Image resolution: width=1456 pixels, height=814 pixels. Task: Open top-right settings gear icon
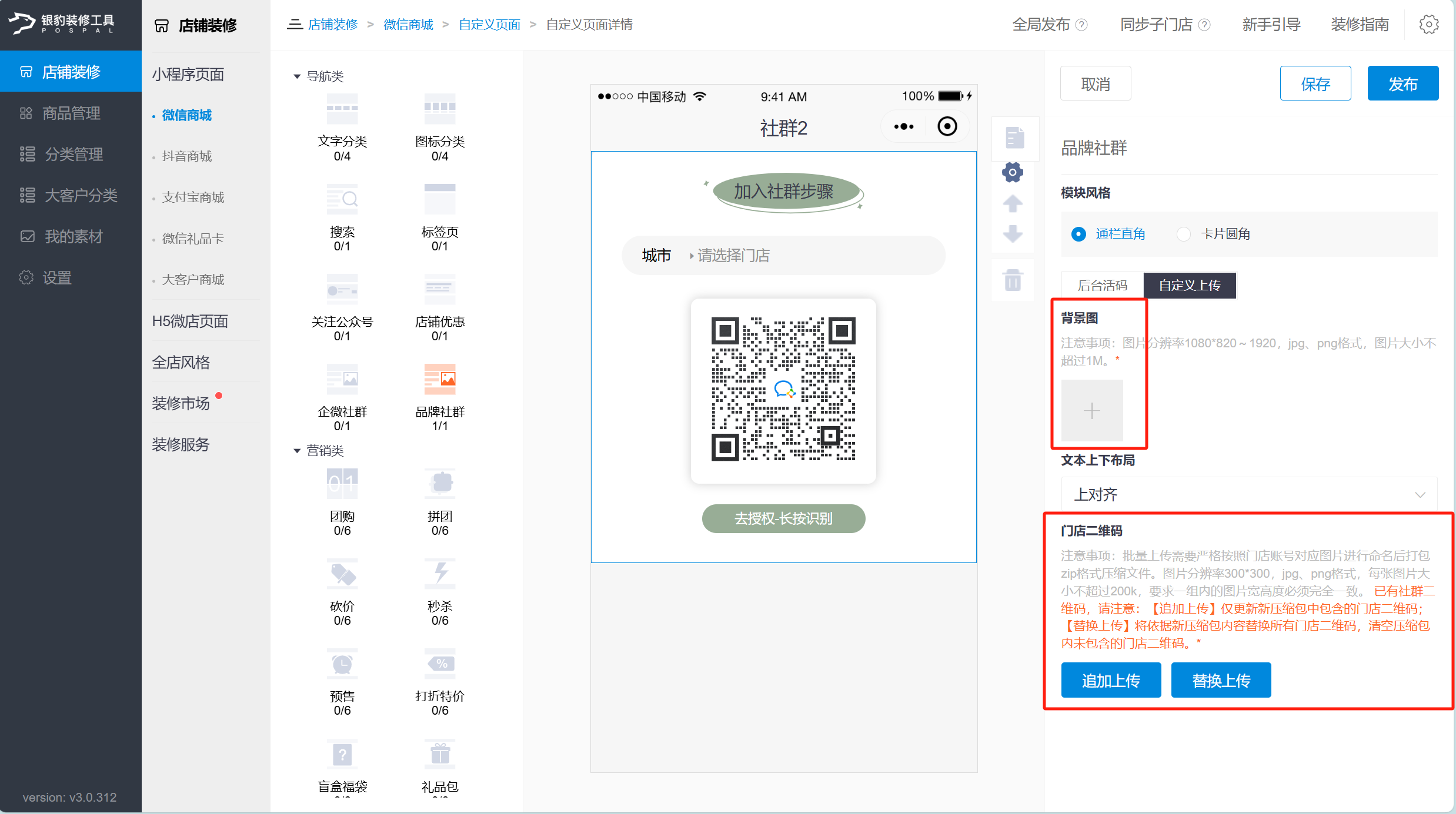coord(1429,25)
